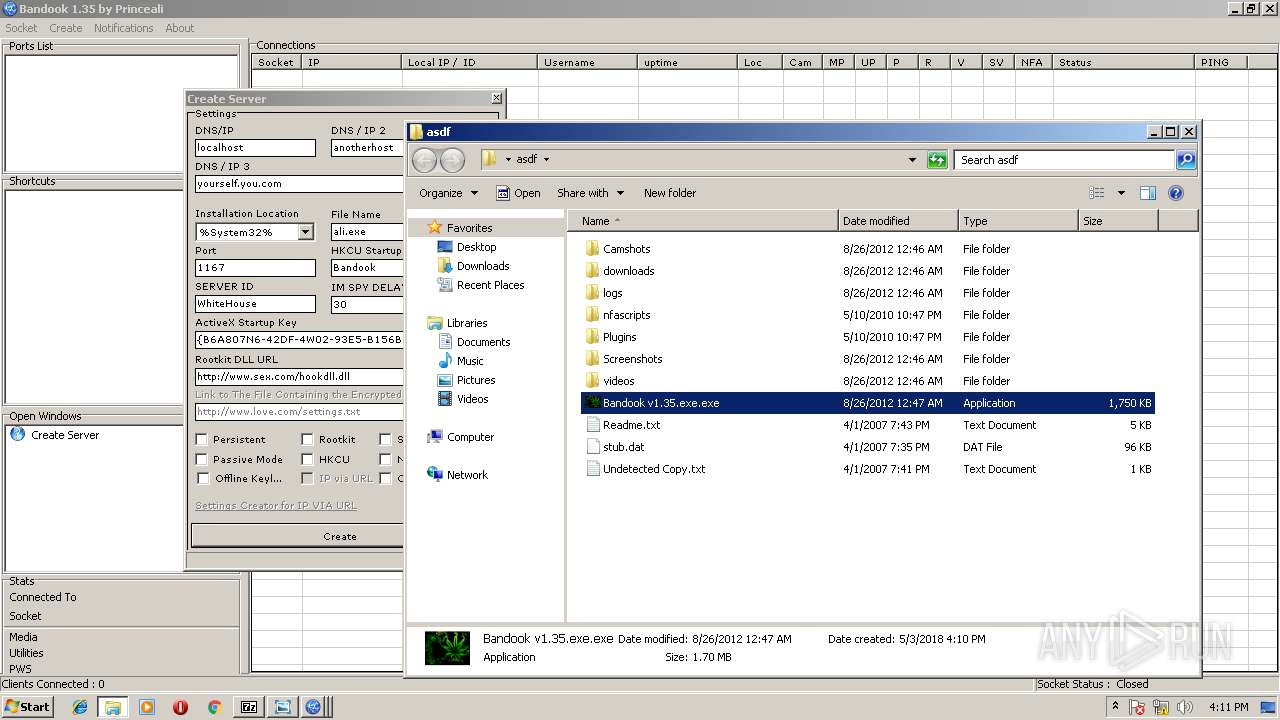Click the asdf path breadcrumb arrow
1280x720 pixels.
tap(546, 160)
